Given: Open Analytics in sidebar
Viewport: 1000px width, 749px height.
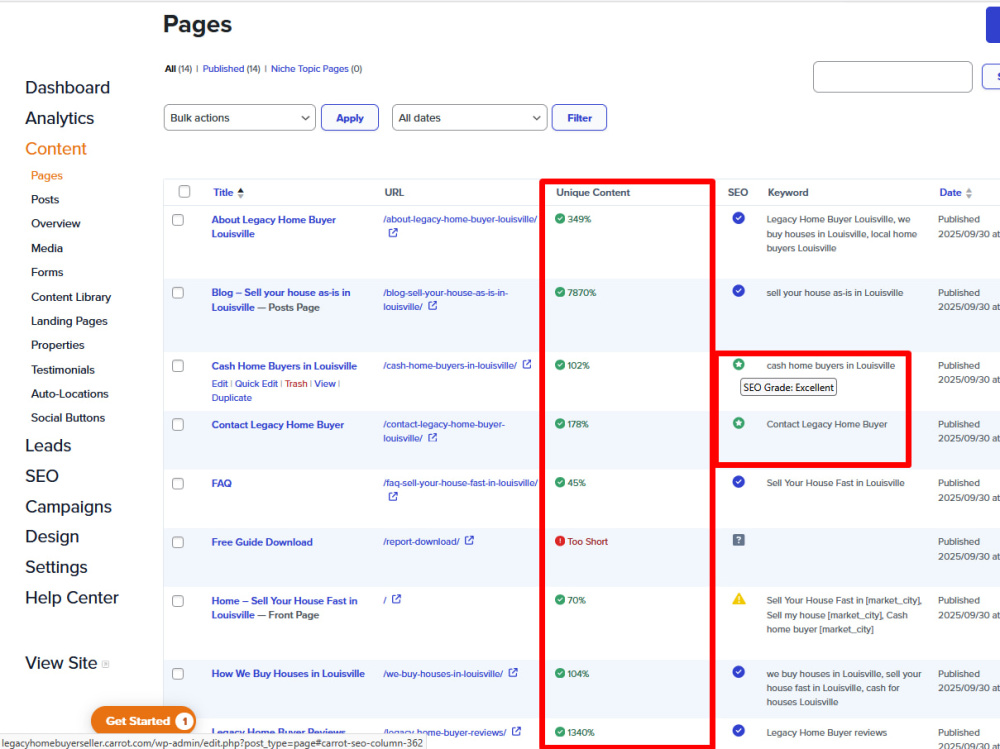Looking at the screenshot, I should tap(59, 118).
